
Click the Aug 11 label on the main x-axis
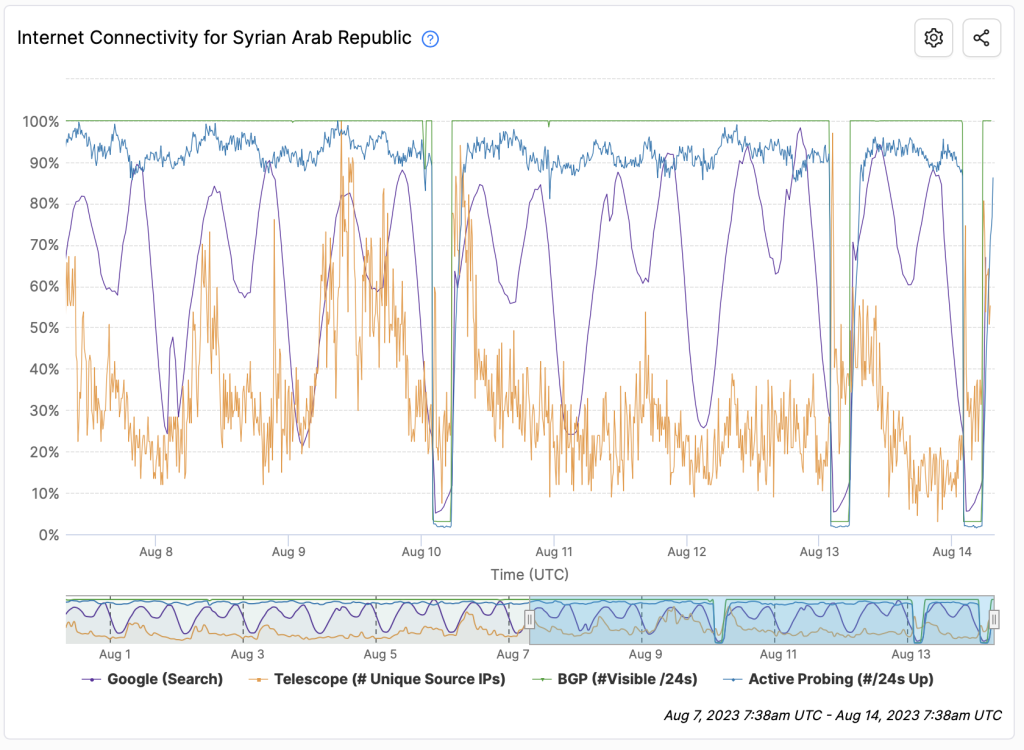[554, 551]
